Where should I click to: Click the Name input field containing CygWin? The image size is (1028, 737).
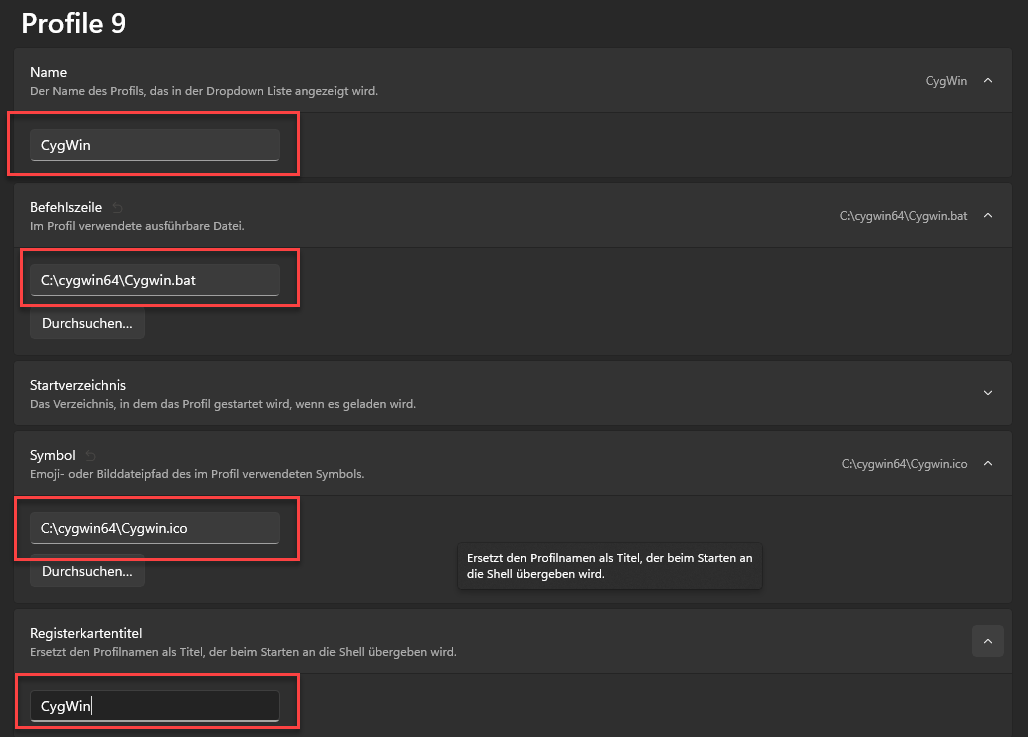coord(155,145)
